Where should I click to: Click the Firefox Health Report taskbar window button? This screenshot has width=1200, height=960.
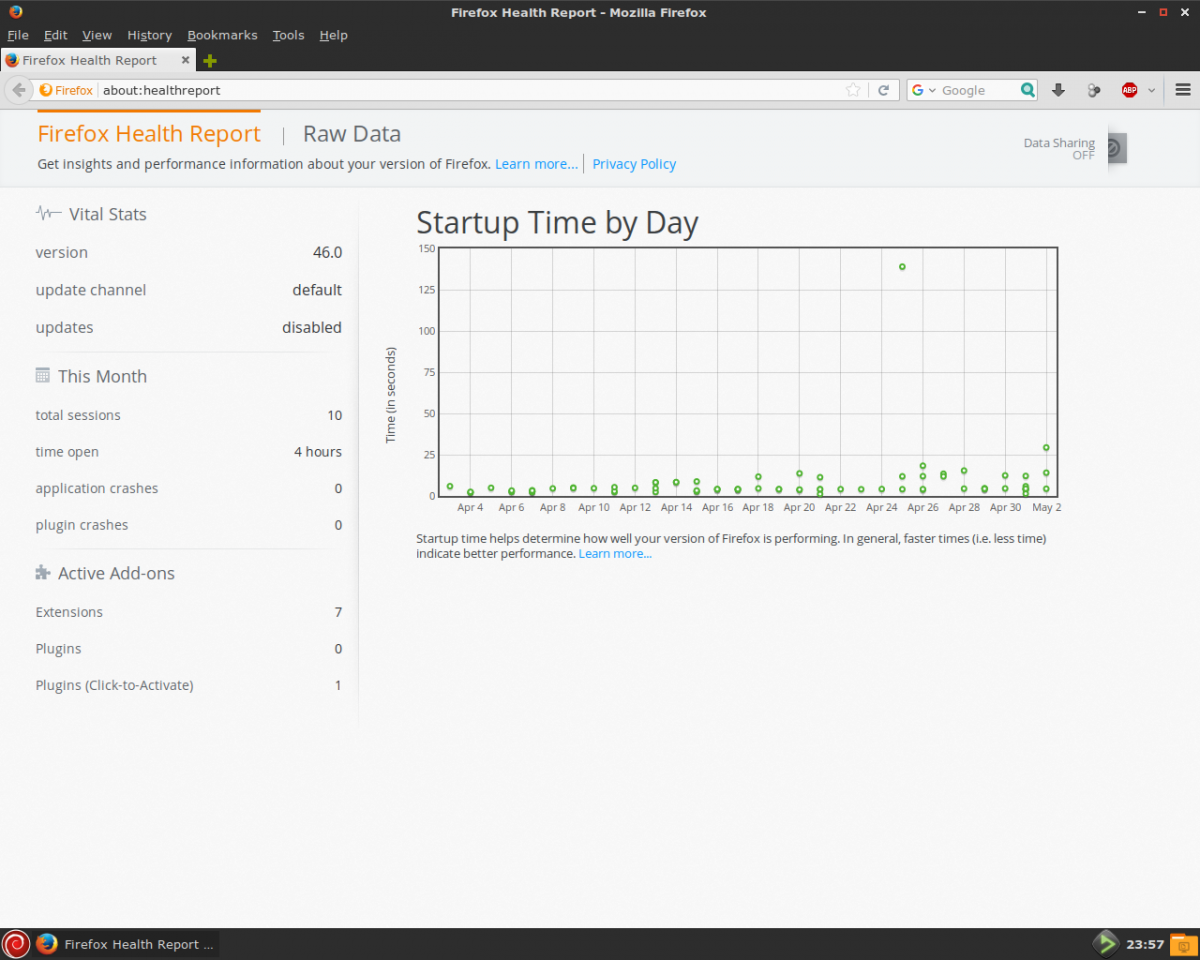pyautogui.click(x=126, y=943)
